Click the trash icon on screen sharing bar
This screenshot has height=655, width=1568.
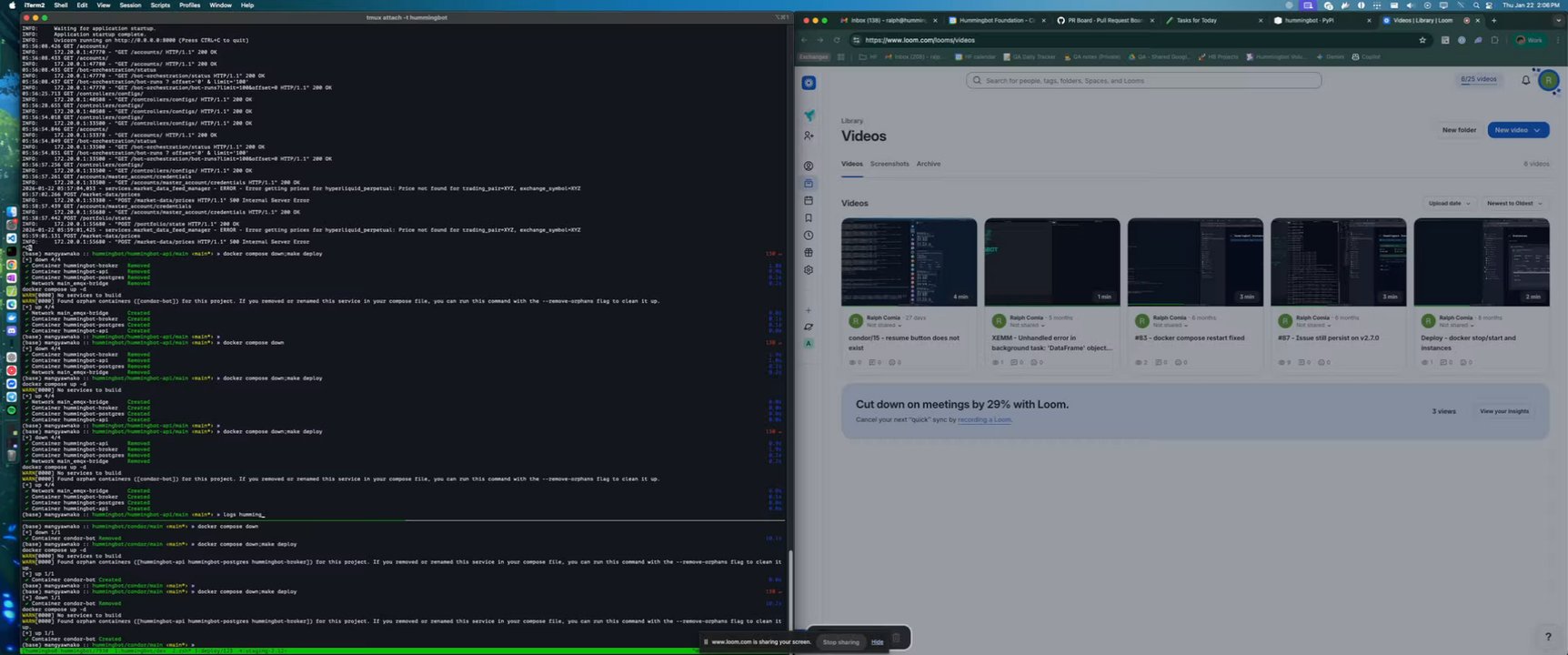click(x=896, y=639)
